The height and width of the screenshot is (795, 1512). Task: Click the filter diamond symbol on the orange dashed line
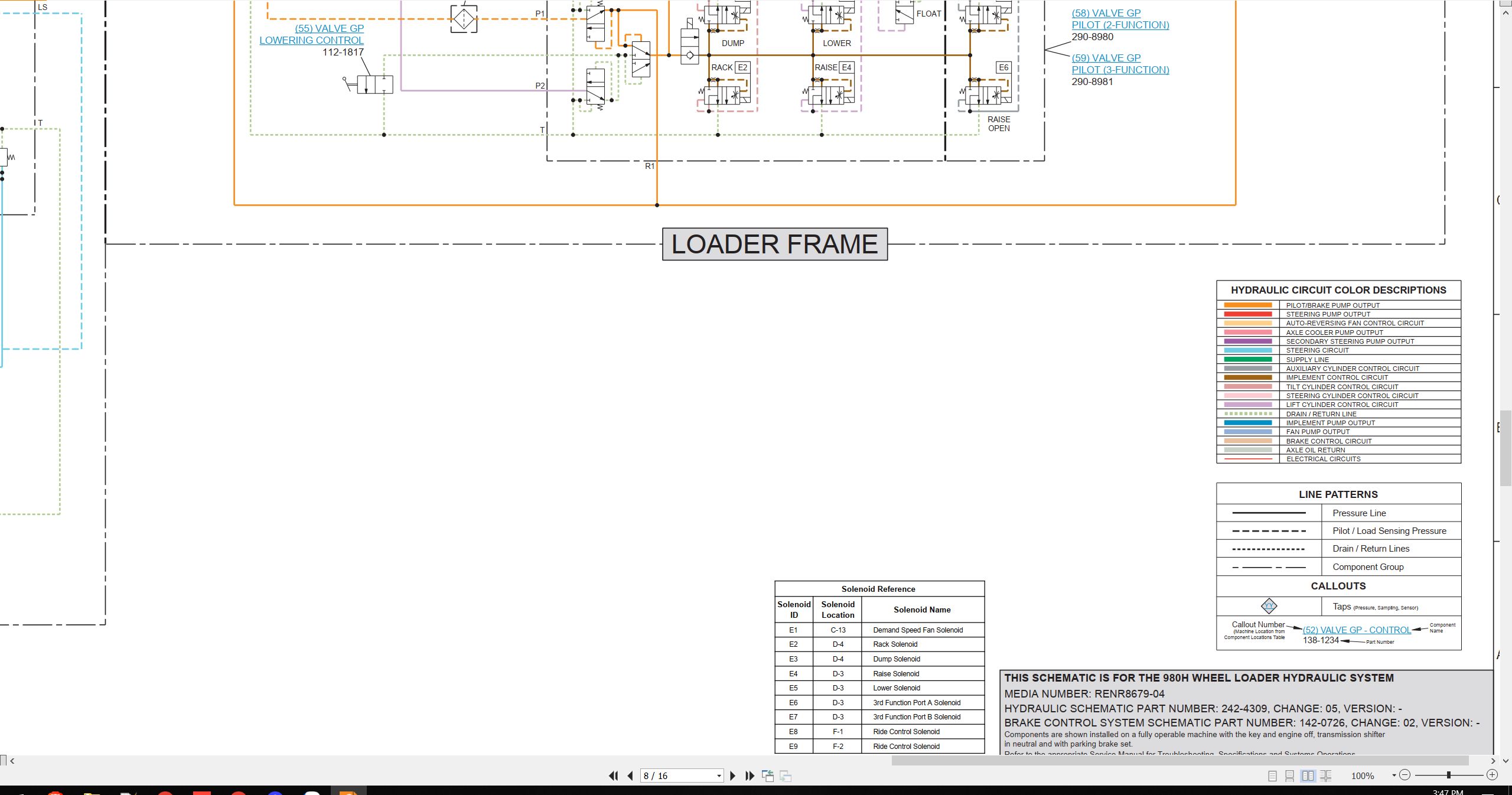pyautogui.click(x=464, y=19)
